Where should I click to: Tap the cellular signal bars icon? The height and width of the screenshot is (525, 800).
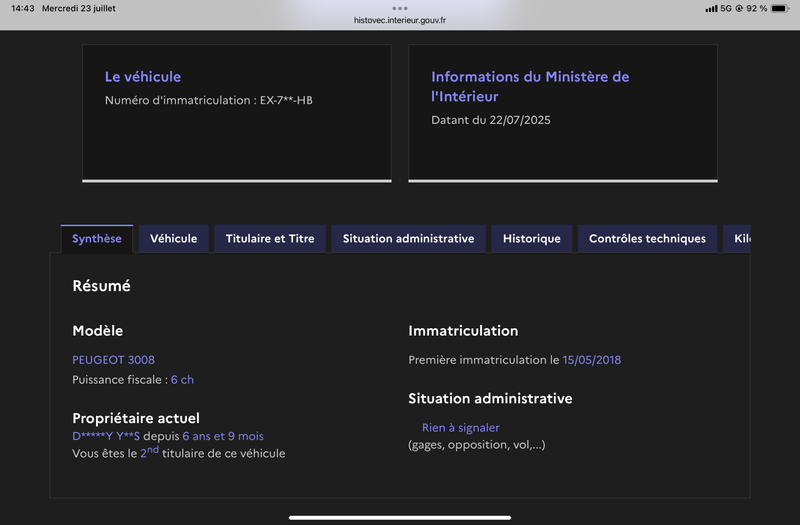(x=711, y=9)
